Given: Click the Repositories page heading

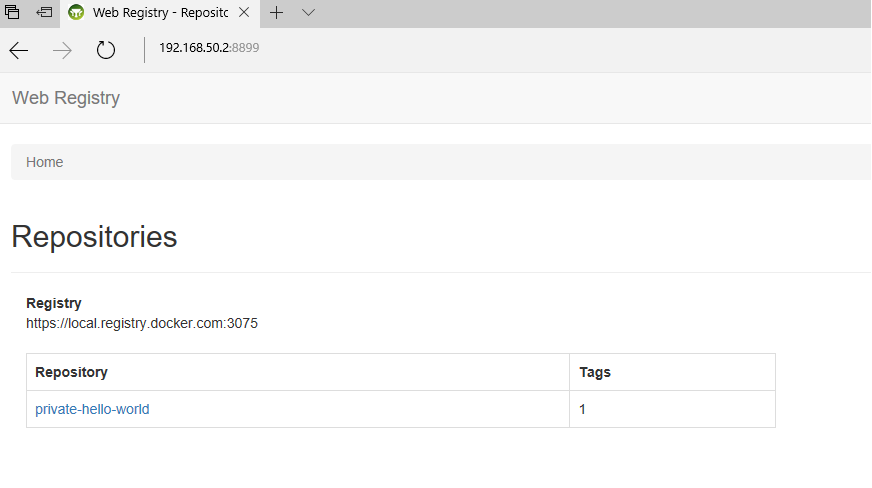Looking at the screenshot, I should [x=94, y=237].
